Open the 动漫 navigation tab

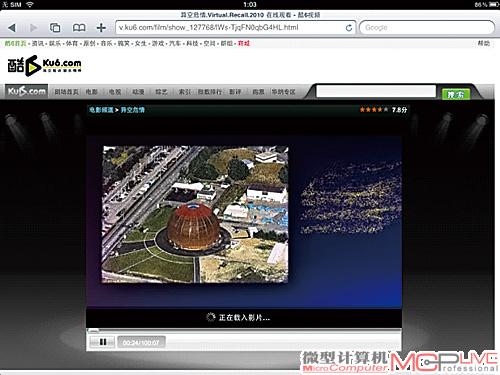coord(138,92)
